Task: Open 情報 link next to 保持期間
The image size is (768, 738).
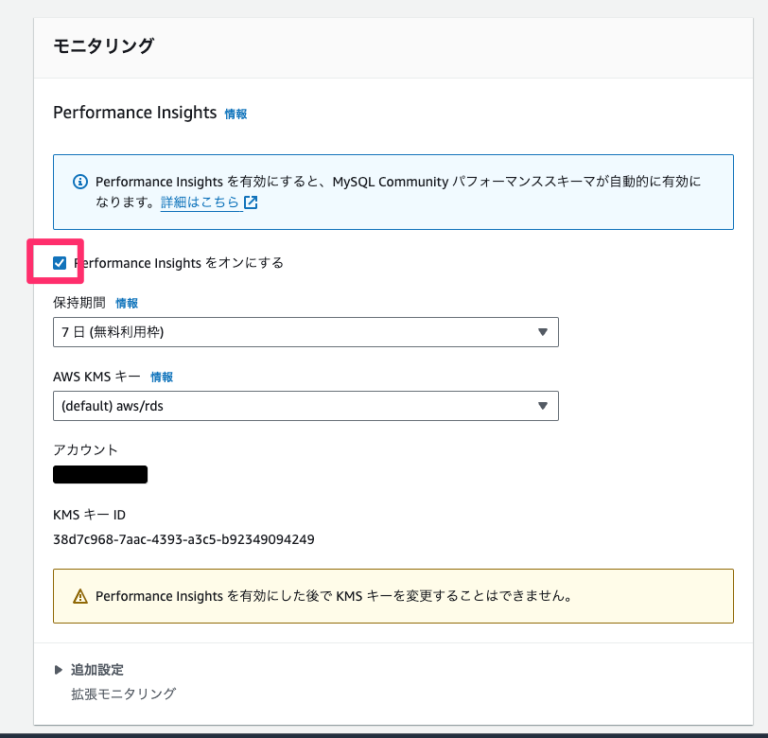Action: pyautogui.click(x=126, y=304)
